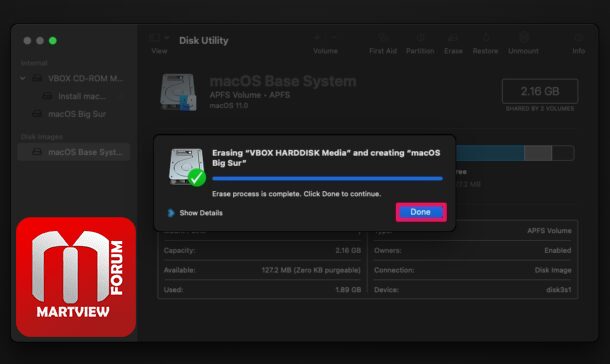
Task: Click the green zoom window button
Action: click(53, 40)
